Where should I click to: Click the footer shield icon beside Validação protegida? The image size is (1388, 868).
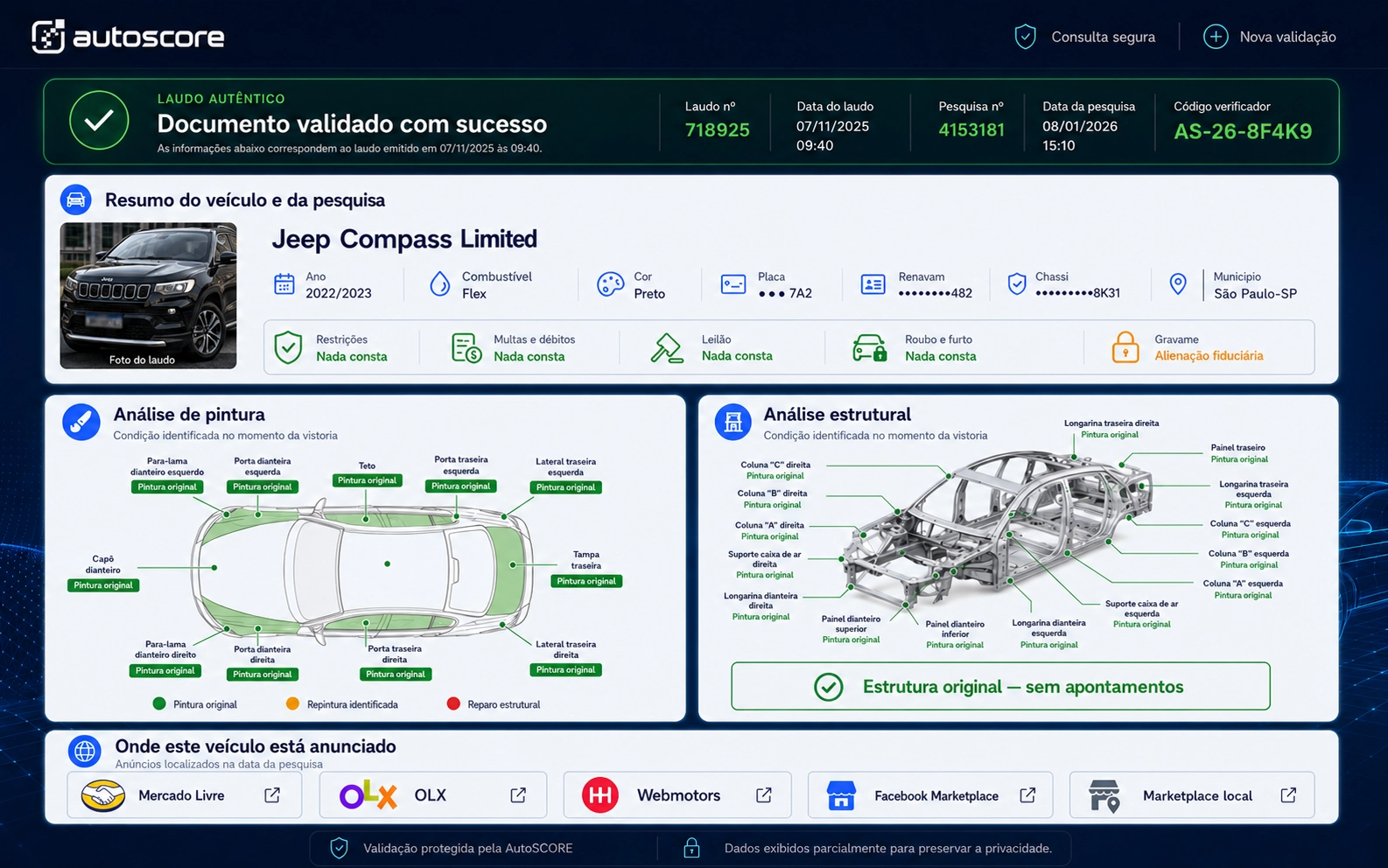(x=339, y=848)
